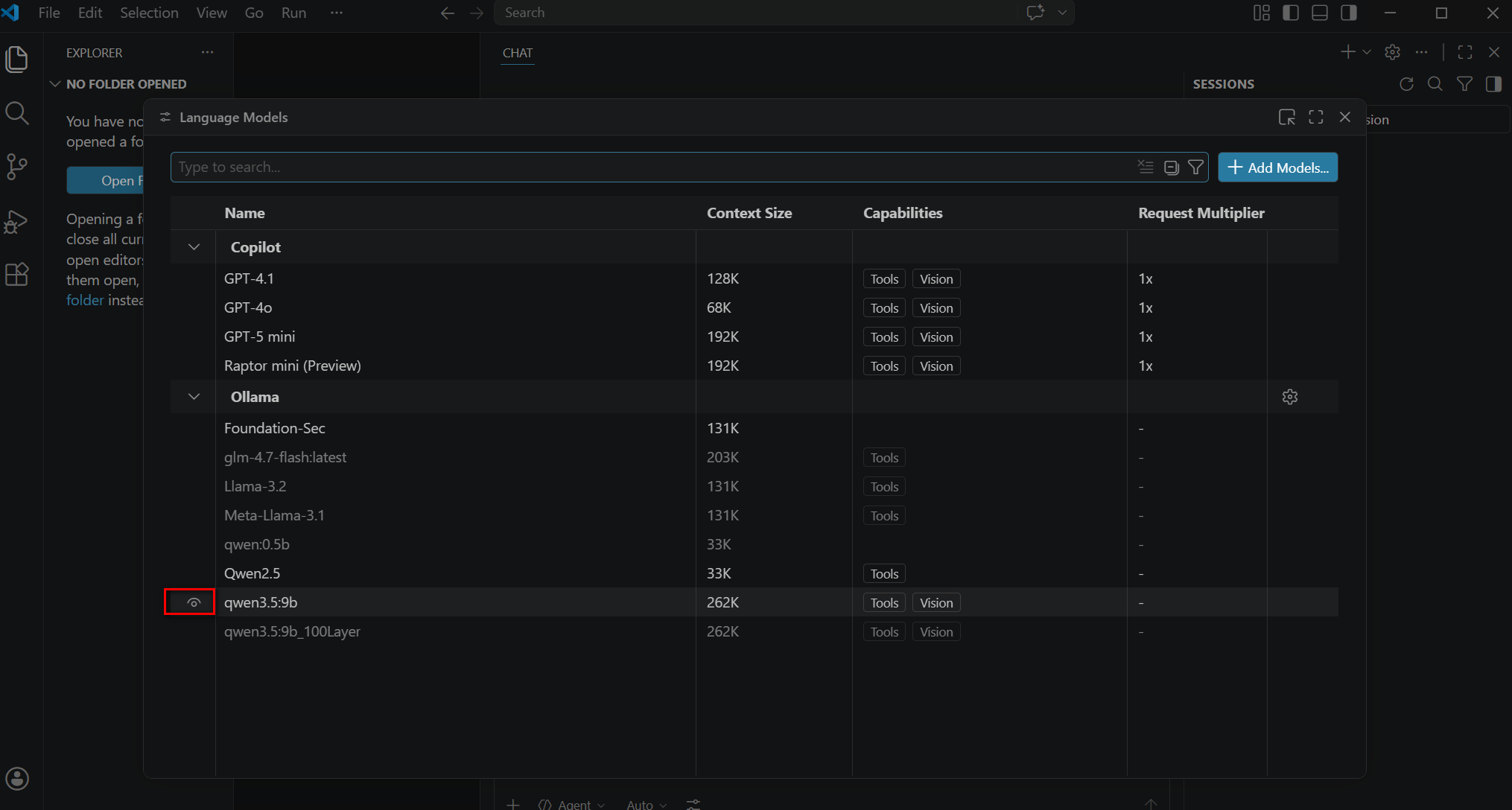The image size is (1512, 810).
Task: Click the folder link in Explorer
Action: [x=85, y=300]
